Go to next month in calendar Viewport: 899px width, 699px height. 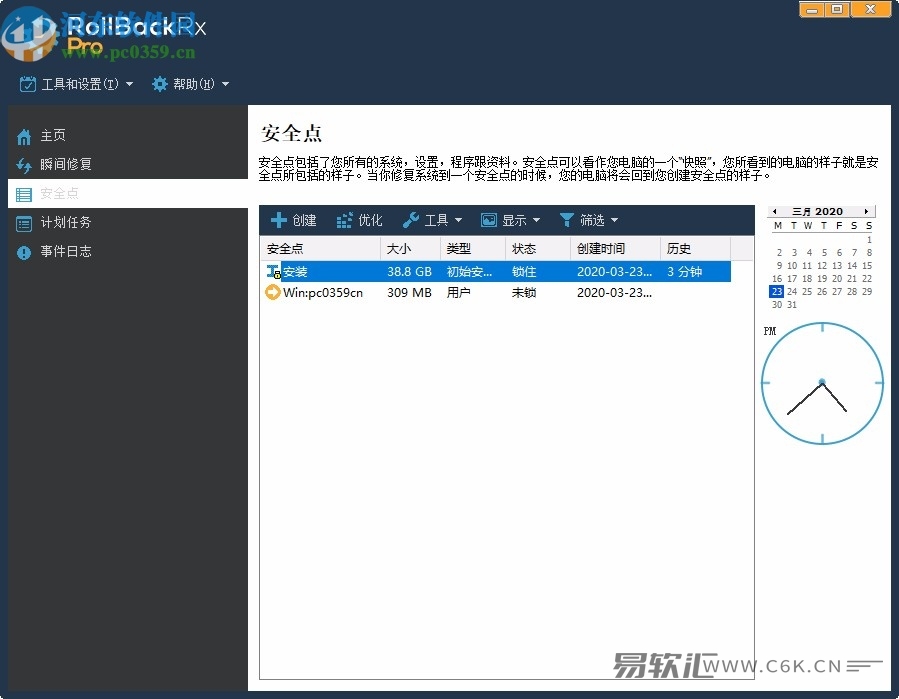click(x=866, y=212)
